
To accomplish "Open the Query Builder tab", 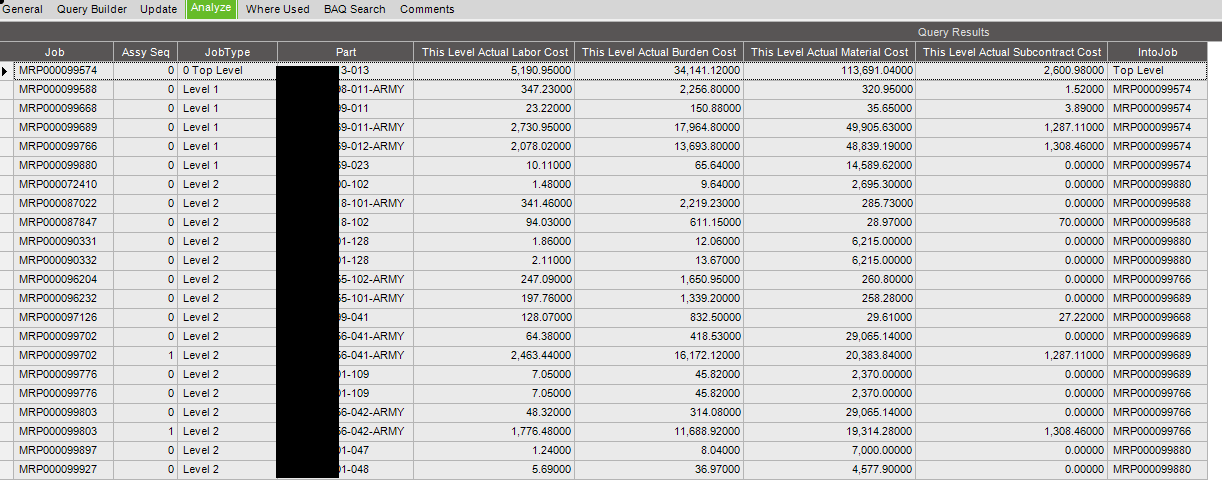I will pyautogui.click(x=92, y=9).
